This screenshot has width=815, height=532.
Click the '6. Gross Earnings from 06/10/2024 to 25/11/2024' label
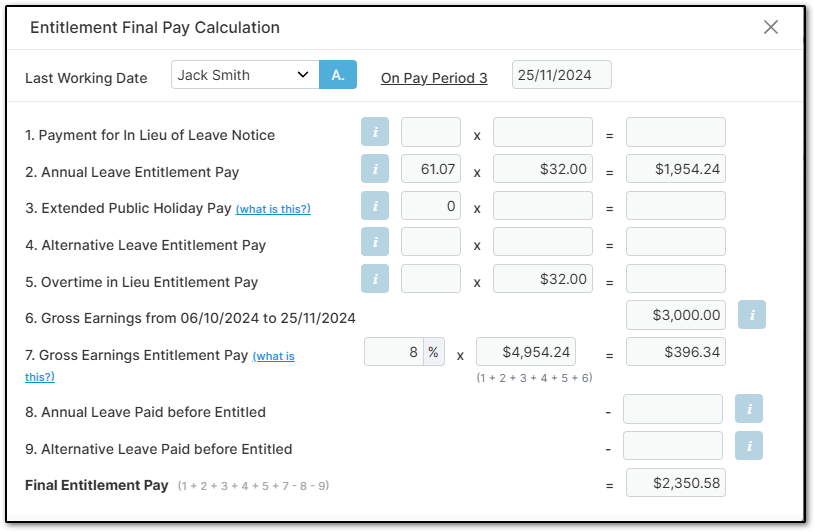coord(190,318)
